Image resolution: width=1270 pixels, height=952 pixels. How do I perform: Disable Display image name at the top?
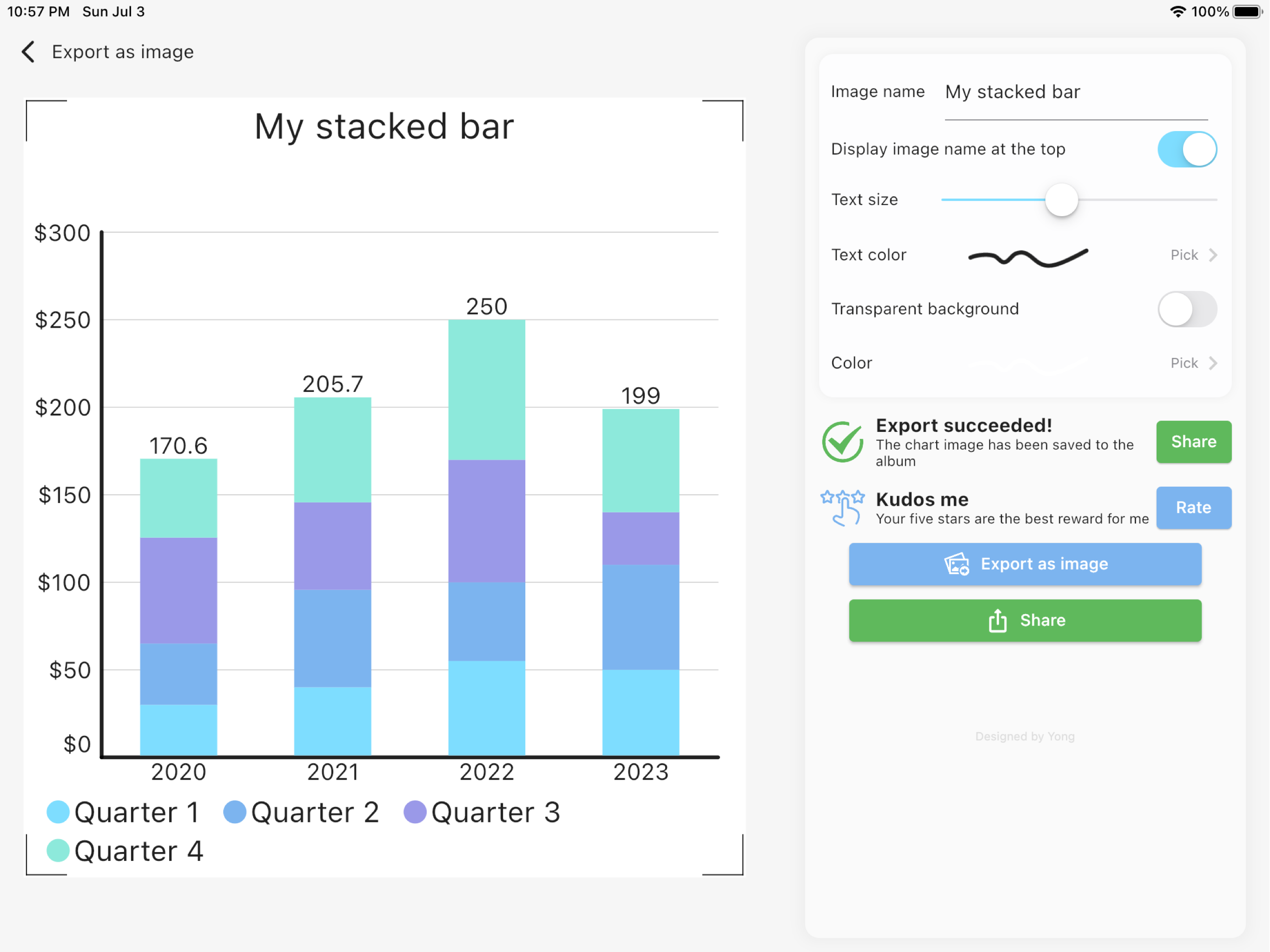1187,149
